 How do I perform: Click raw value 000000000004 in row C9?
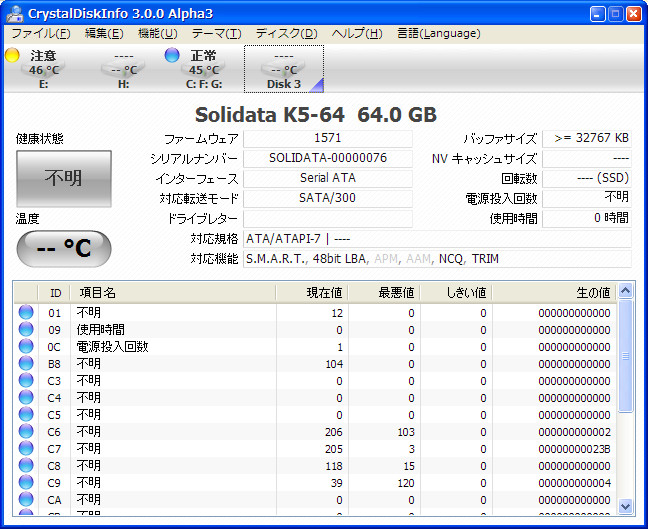coord(574,483)
